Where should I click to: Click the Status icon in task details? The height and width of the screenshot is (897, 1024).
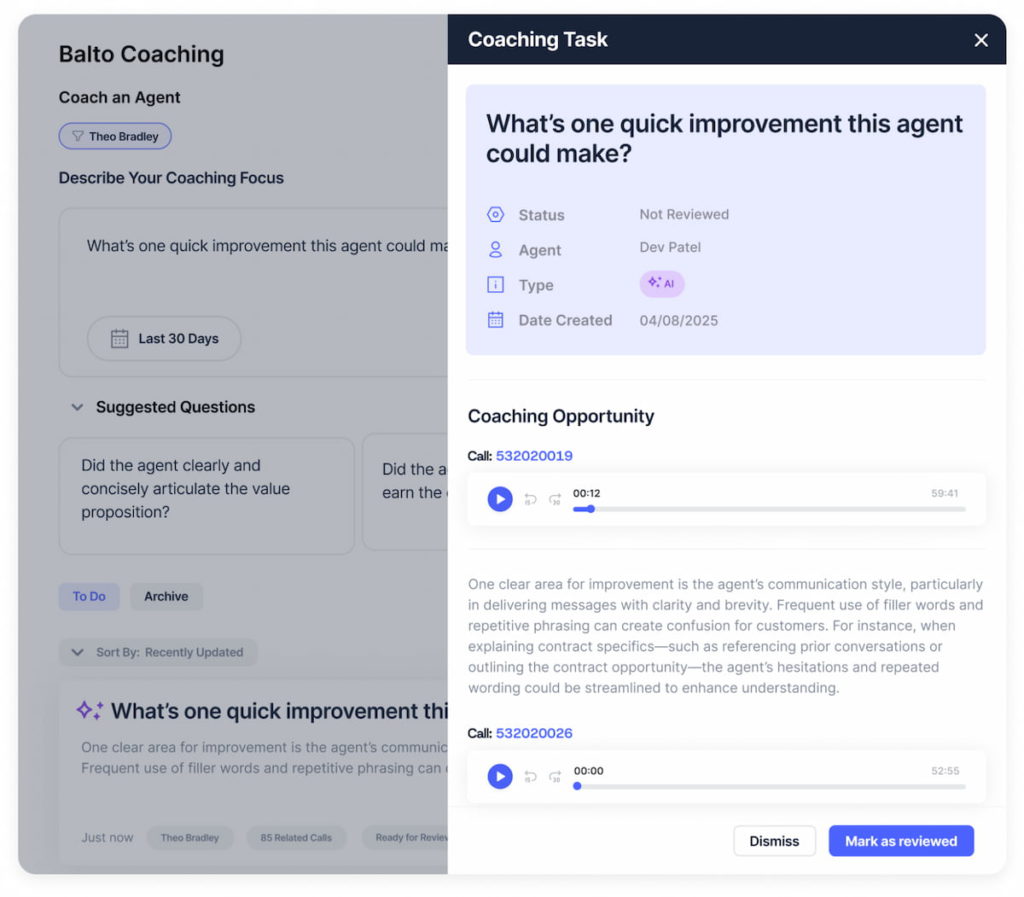coord(496,214)
